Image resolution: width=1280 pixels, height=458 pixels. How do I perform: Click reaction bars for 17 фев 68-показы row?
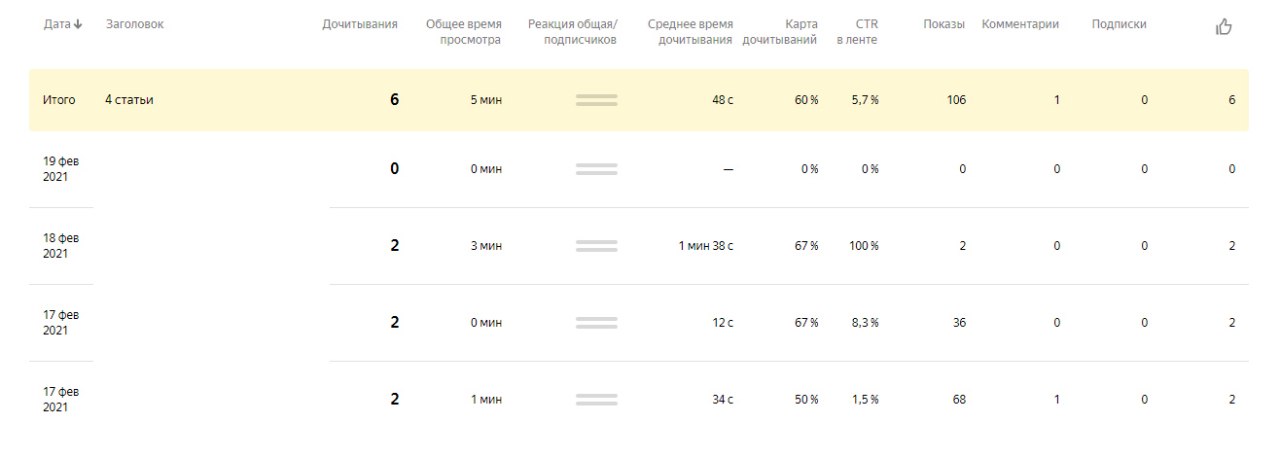pyautogui.click(x=596, y=400)
